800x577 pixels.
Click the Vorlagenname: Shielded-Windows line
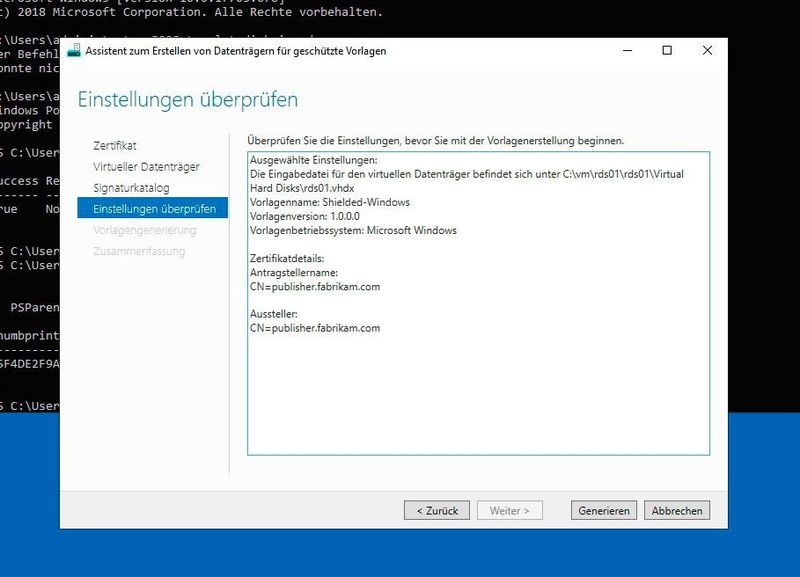tap(330, 202)
